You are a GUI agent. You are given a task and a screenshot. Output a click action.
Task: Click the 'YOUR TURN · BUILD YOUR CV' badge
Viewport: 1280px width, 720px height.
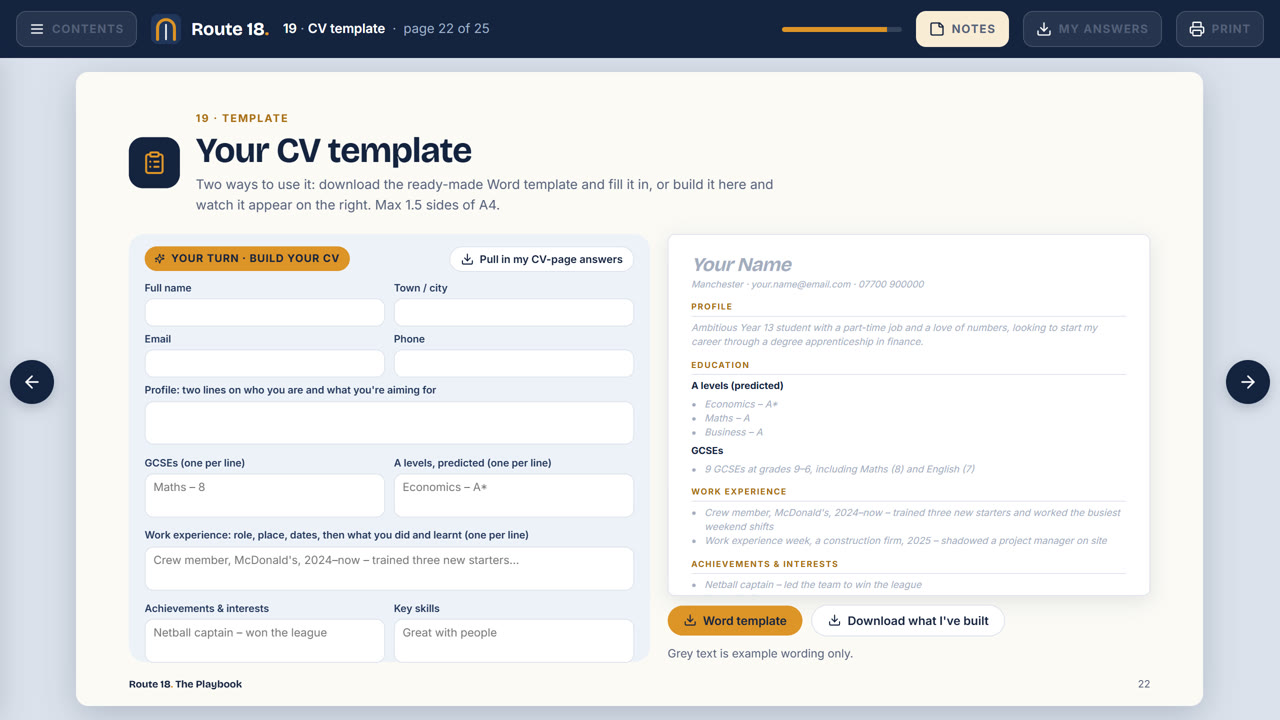click(247, 258)
